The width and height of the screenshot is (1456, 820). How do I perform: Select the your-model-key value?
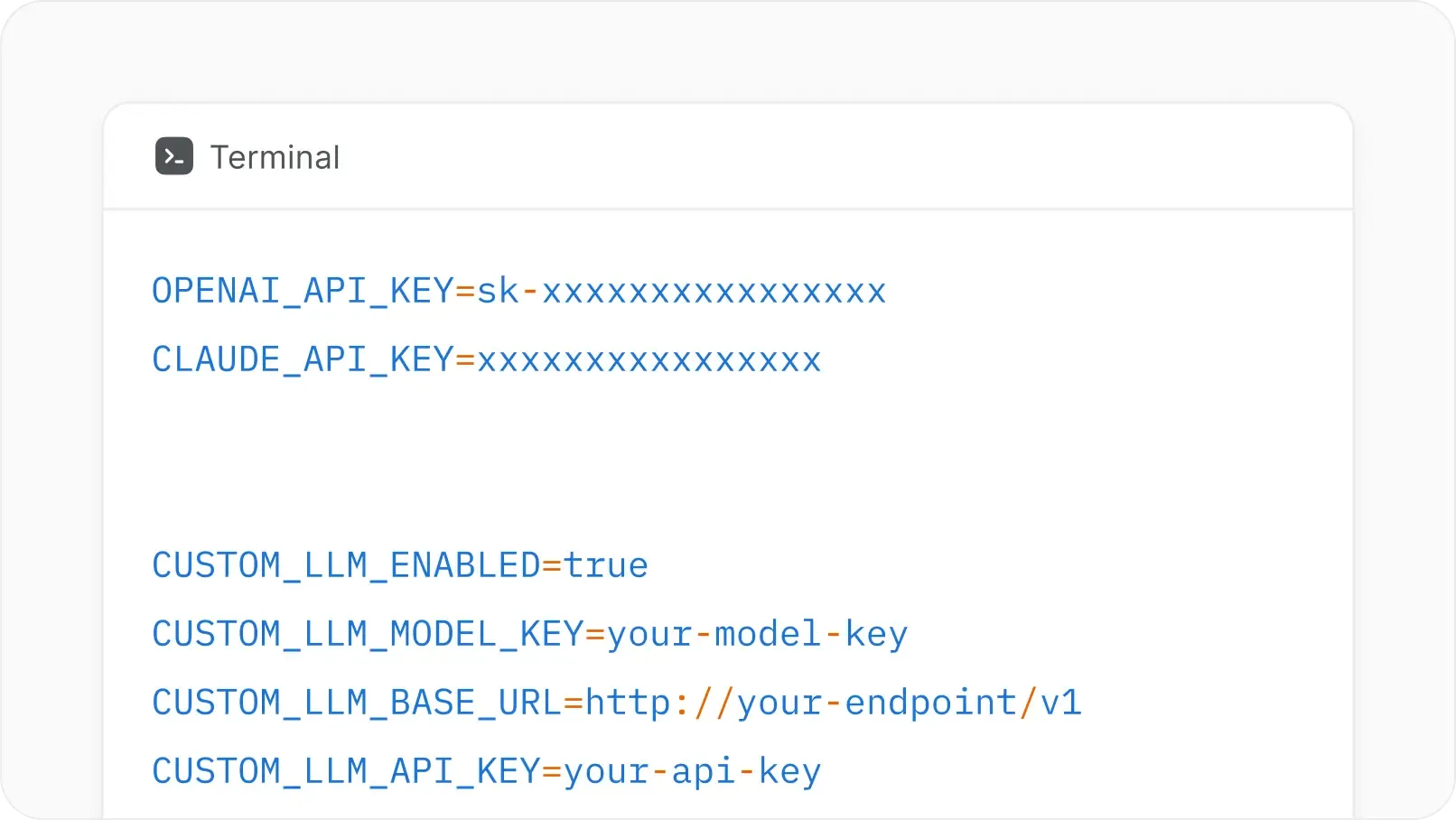click(757, 635)
